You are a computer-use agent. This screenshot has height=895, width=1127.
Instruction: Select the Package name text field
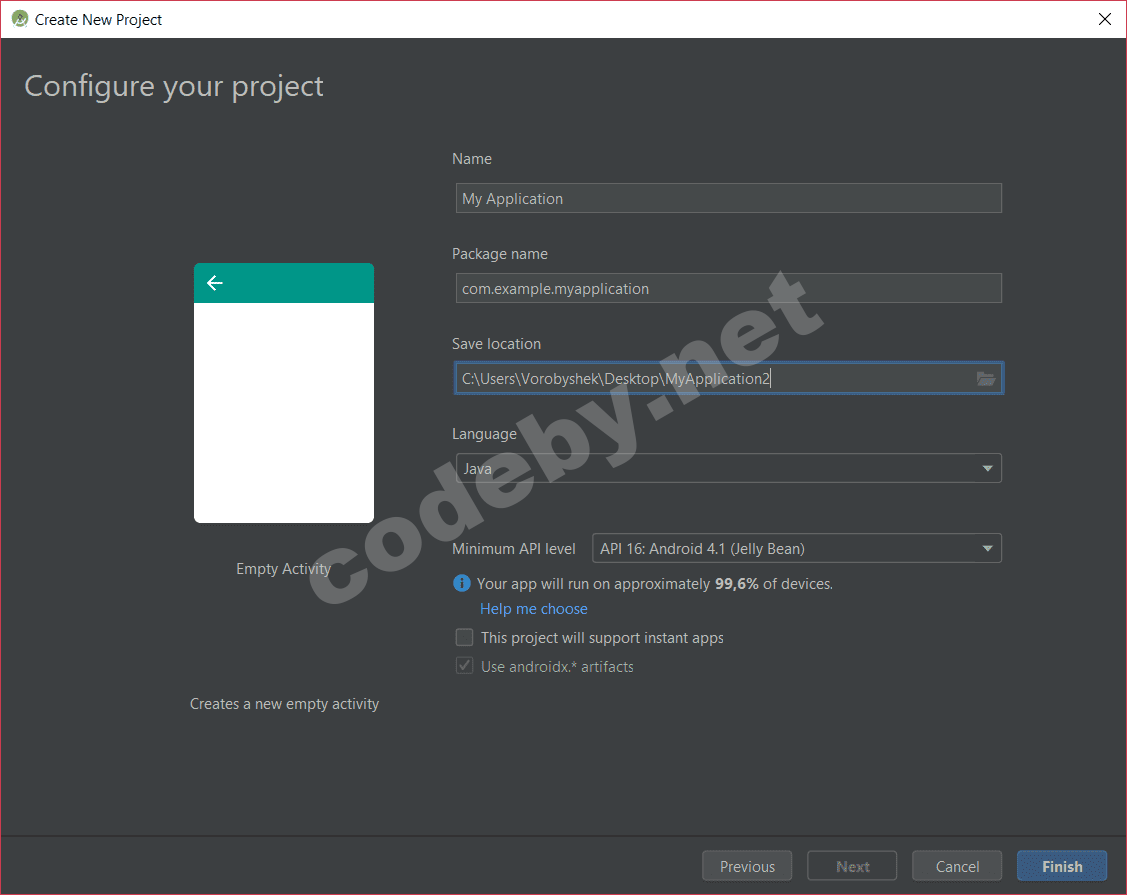[x=728, y=289]
